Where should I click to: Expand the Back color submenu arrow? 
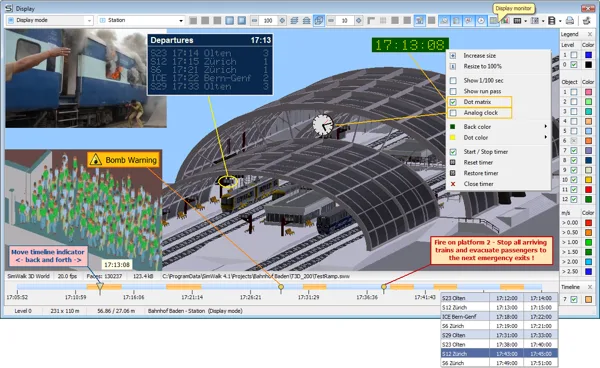pos(546,126)
